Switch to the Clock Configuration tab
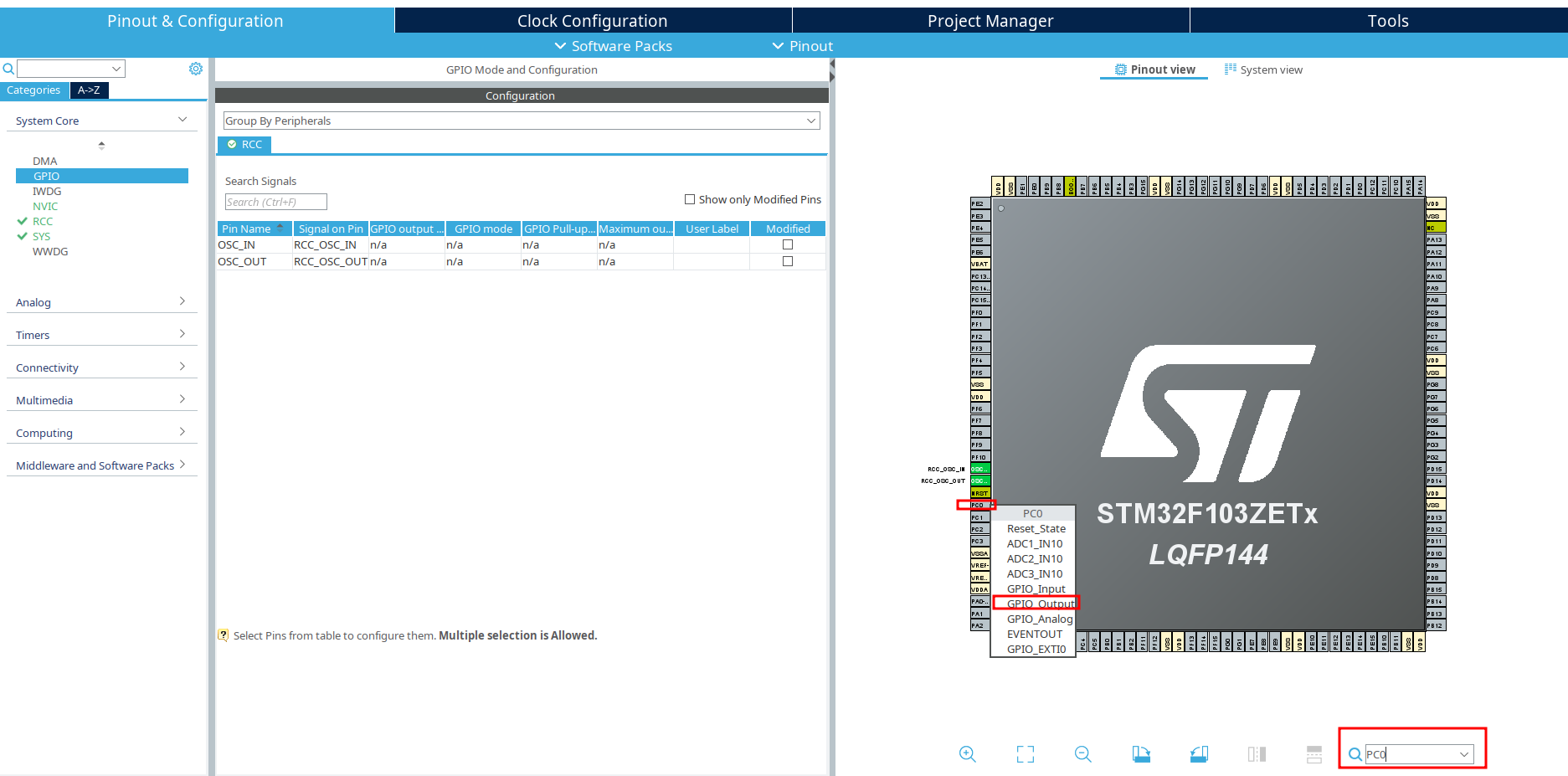Image resolution: width=1568 pixels, height=776 pixels. [x=593, y=20]
